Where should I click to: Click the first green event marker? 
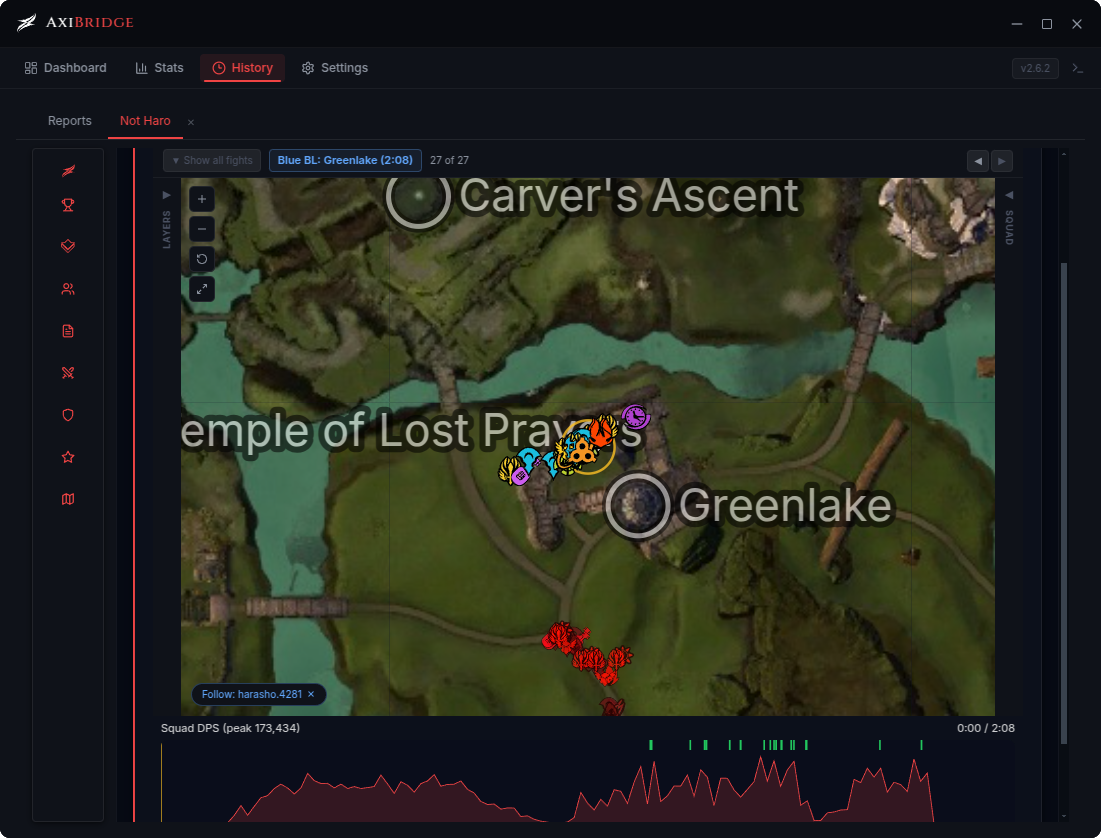point(651,745)
